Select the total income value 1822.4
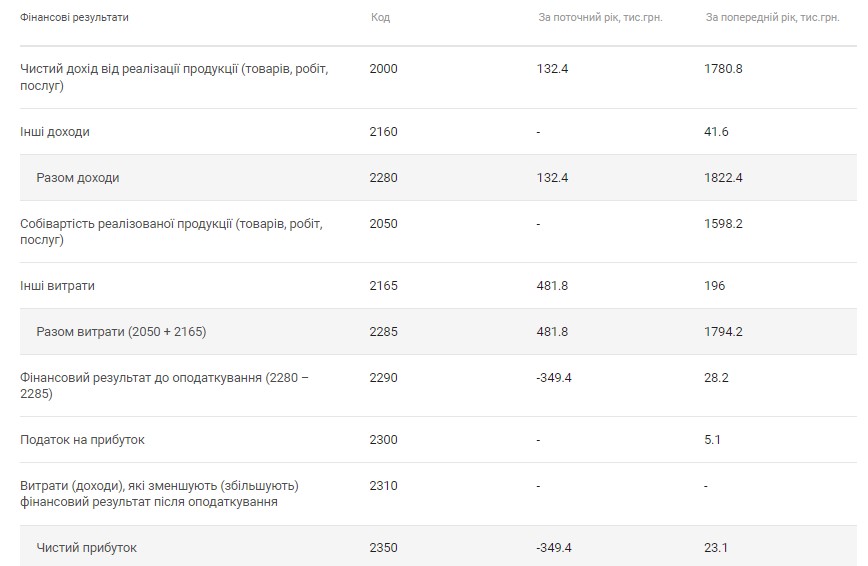The height and width of the screenshot is (566, 868). click(724, 178)
